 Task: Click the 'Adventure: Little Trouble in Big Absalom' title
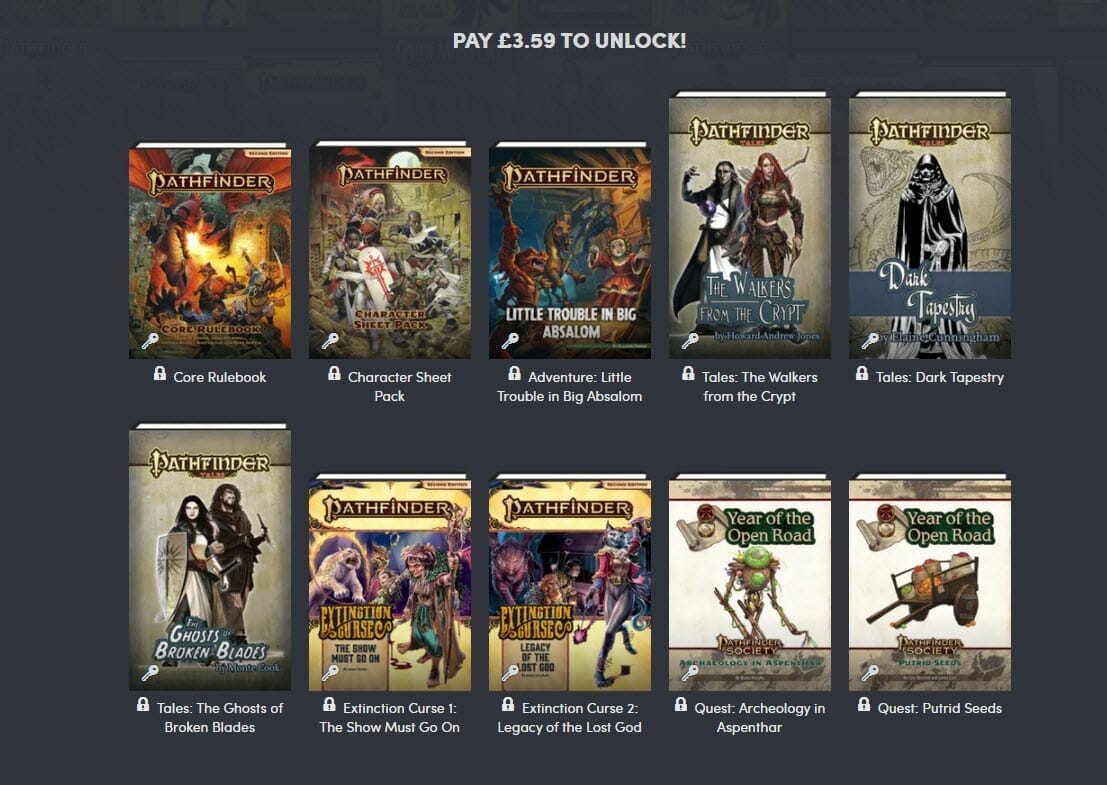(570, 387)
